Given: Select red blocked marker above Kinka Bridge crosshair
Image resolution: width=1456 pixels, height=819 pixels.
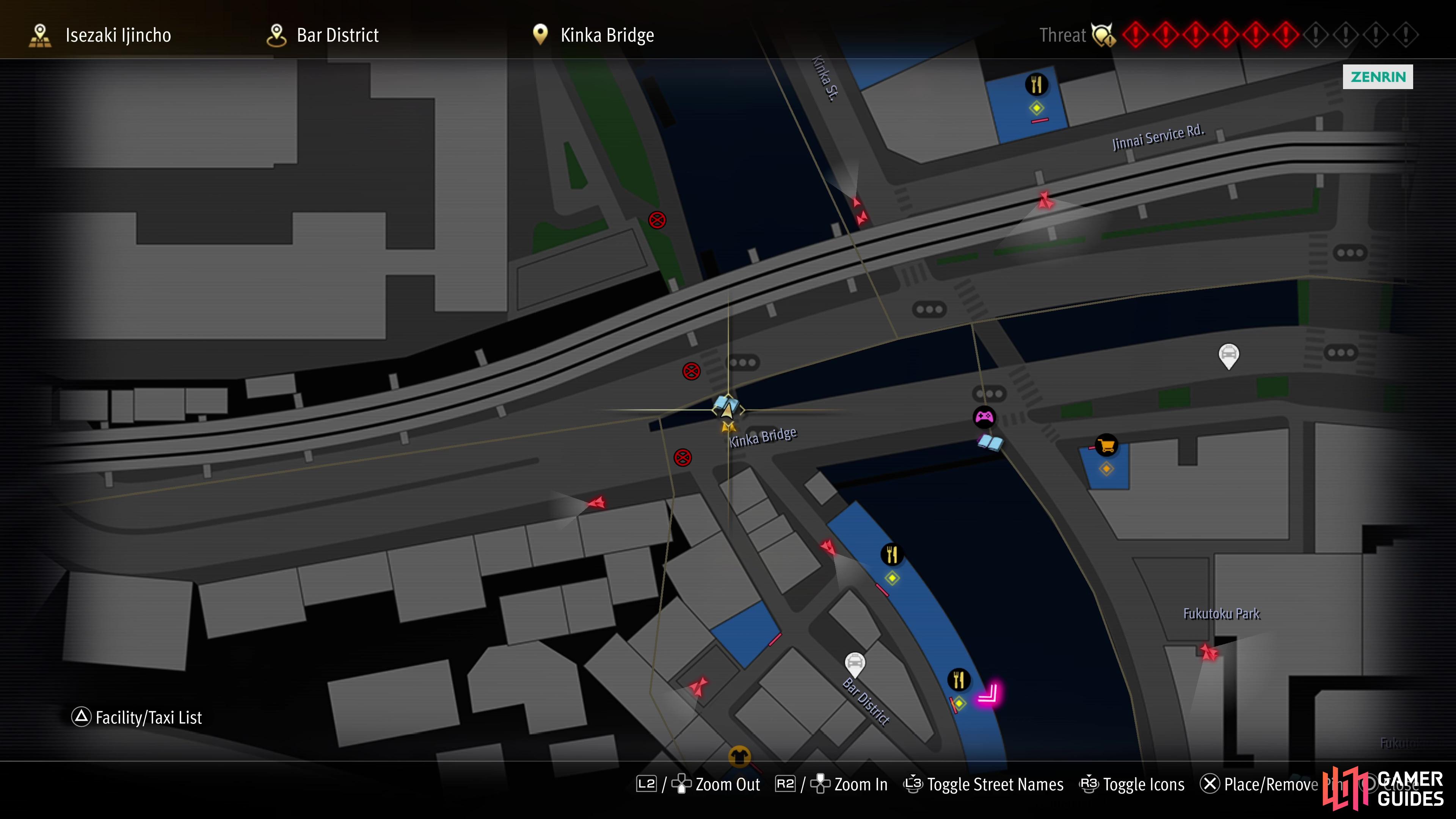Looking at the screenshot, I should (691, 371).
